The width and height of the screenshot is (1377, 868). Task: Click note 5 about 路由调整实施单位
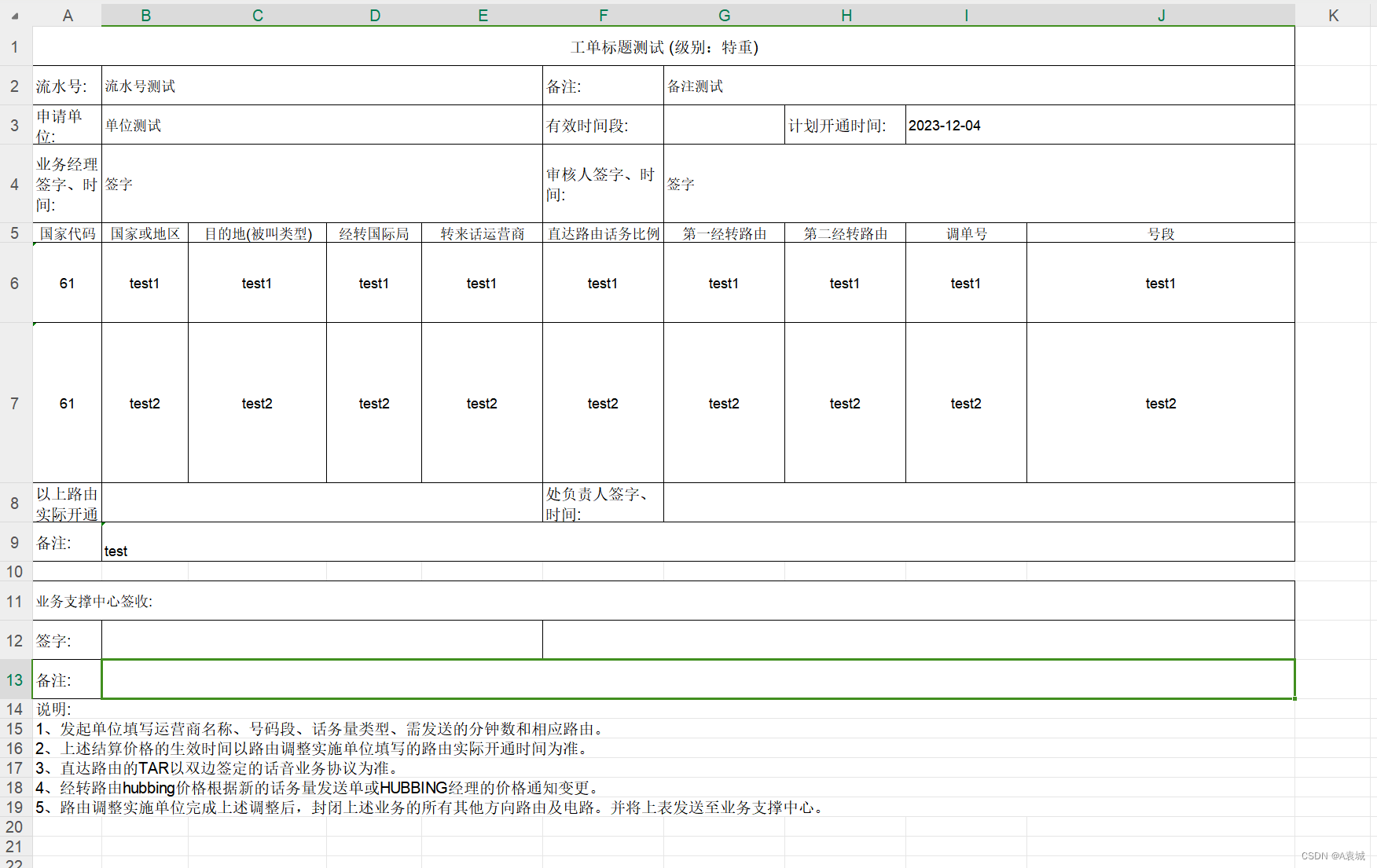[x=431, y=807]
